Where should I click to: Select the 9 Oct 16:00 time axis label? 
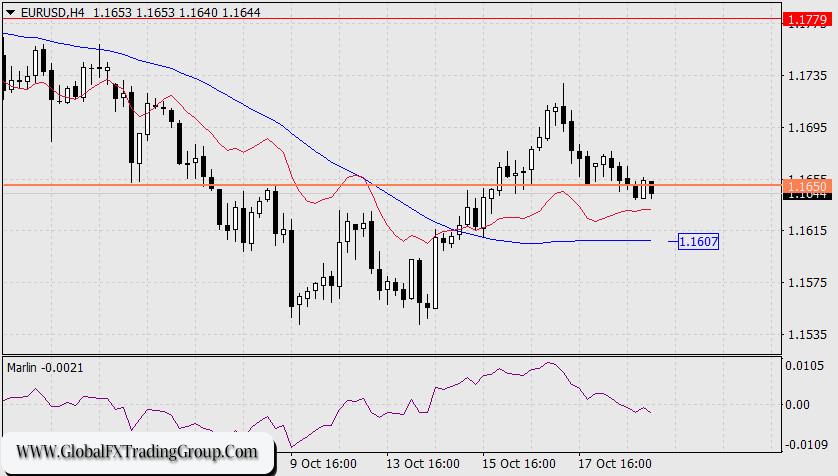pyautogui.click(x=324, y=464)
